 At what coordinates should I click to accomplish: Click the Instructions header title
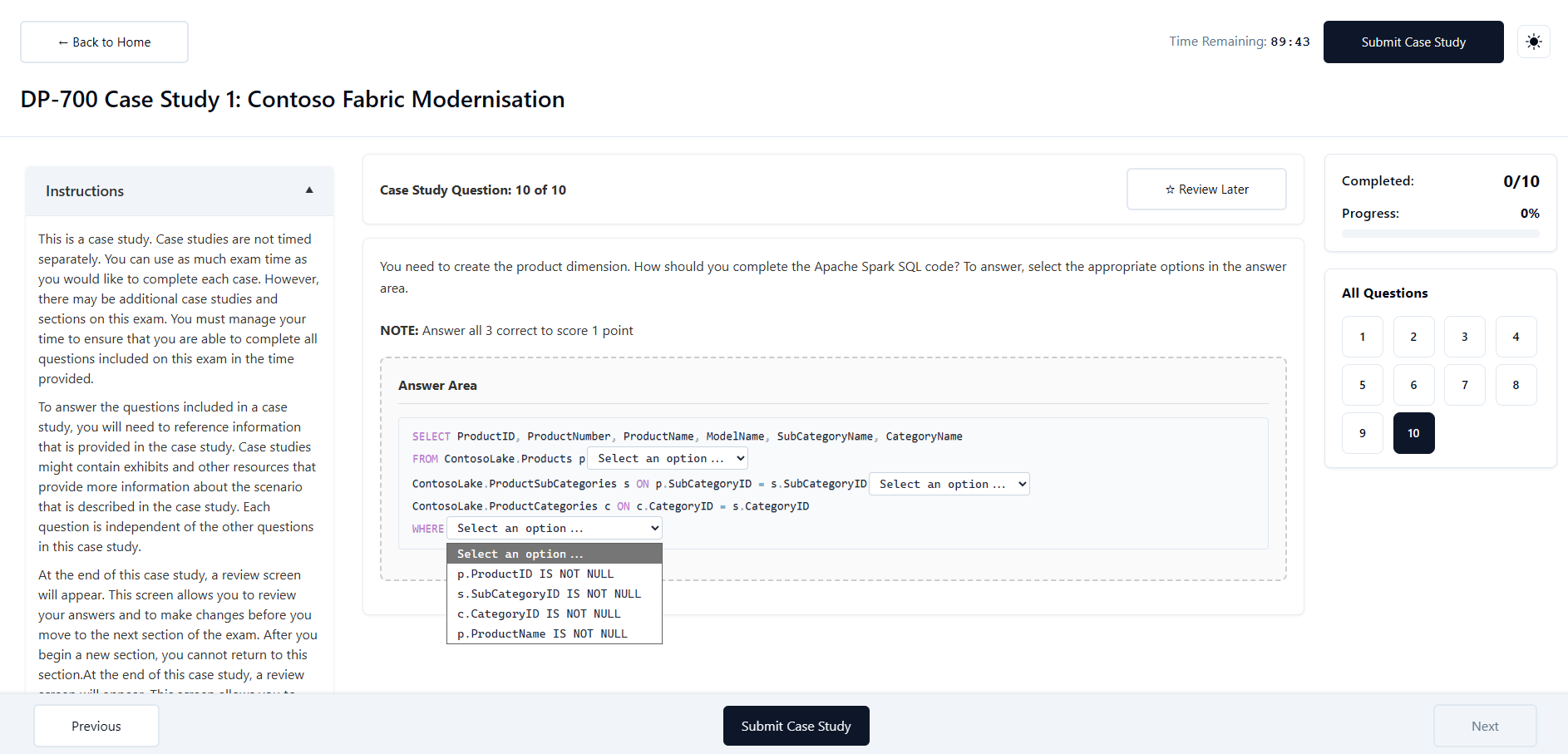click(85, 191)
